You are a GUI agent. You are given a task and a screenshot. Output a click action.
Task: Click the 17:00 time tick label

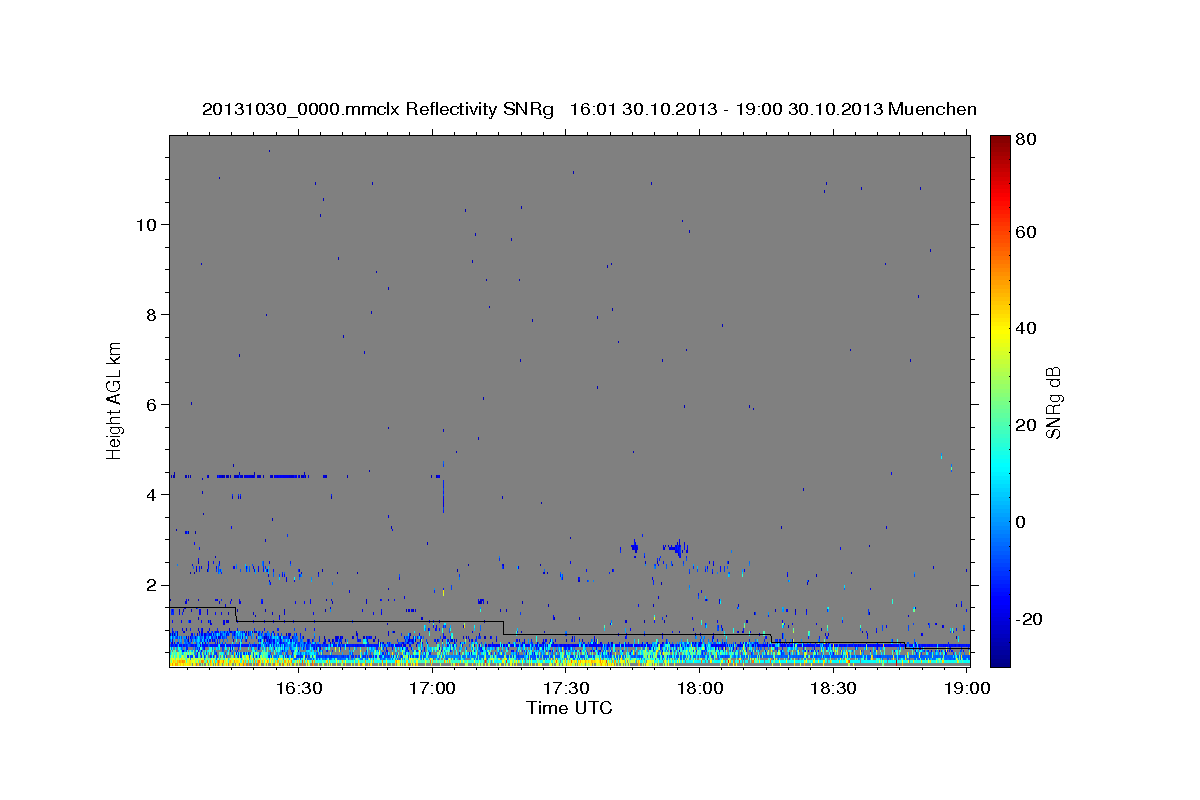tap(432, 688)
